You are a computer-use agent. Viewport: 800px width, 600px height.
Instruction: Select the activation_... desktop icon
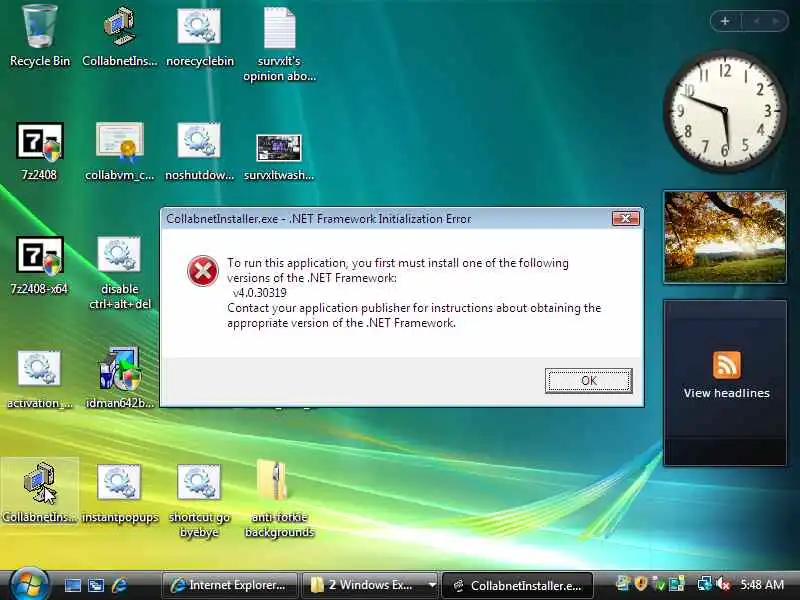point(39,380)
